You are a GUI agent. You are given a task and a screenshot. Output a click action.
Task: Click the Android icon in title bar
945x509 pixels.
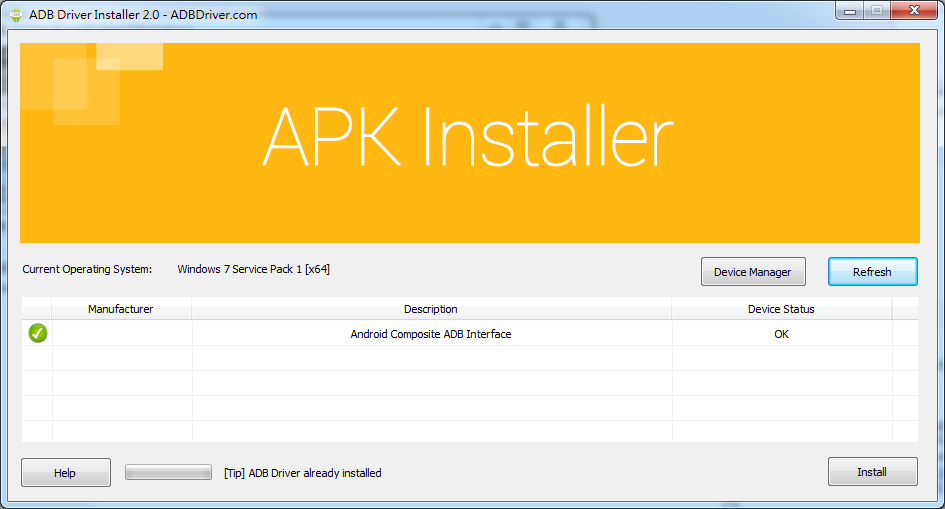pos(16,15)
